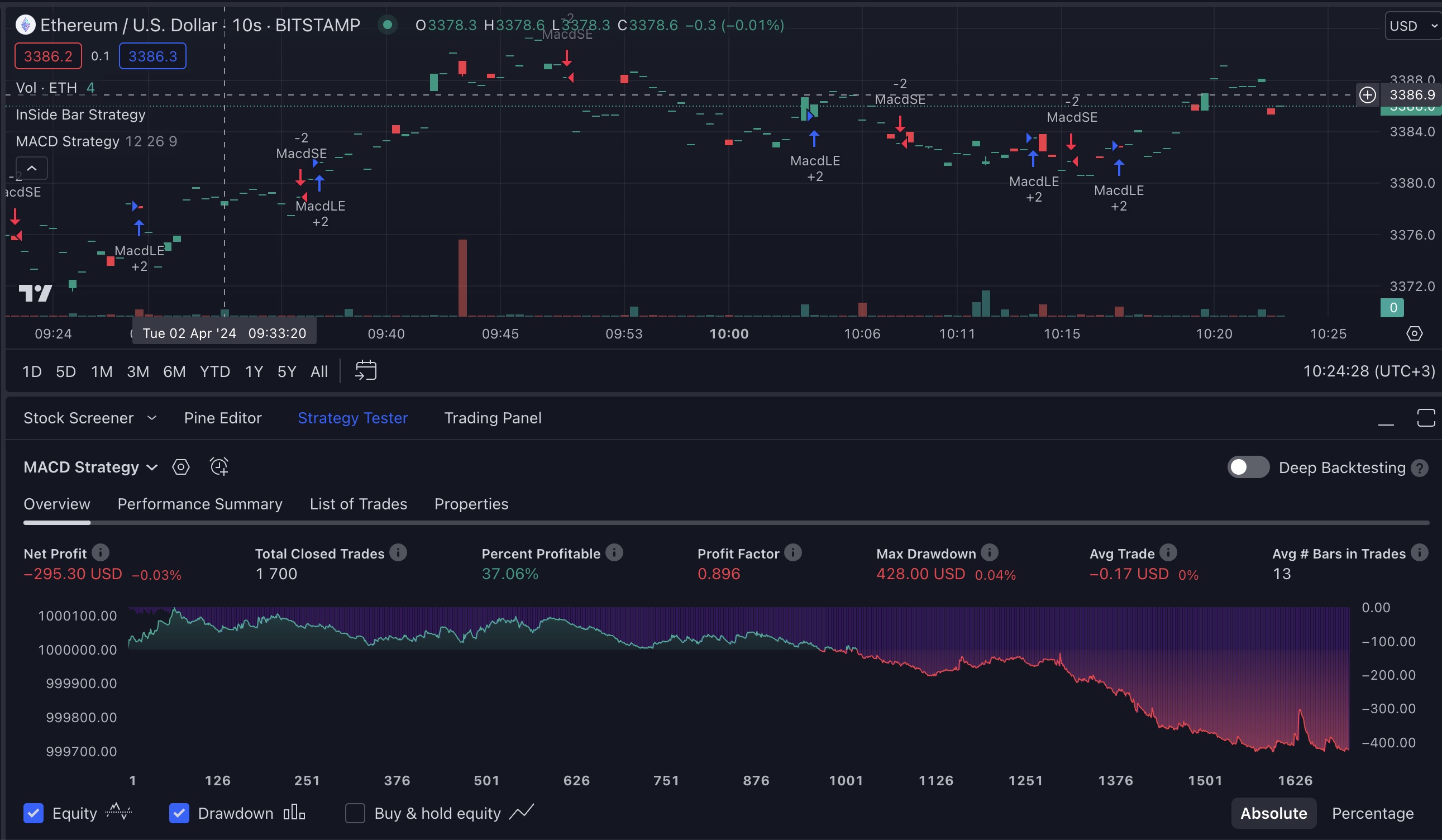Click the 10:24:28 (UTC+3) timezone clock
Image resolution: width=1442 pixels, height=840 pixels.
click(1369, 371)
